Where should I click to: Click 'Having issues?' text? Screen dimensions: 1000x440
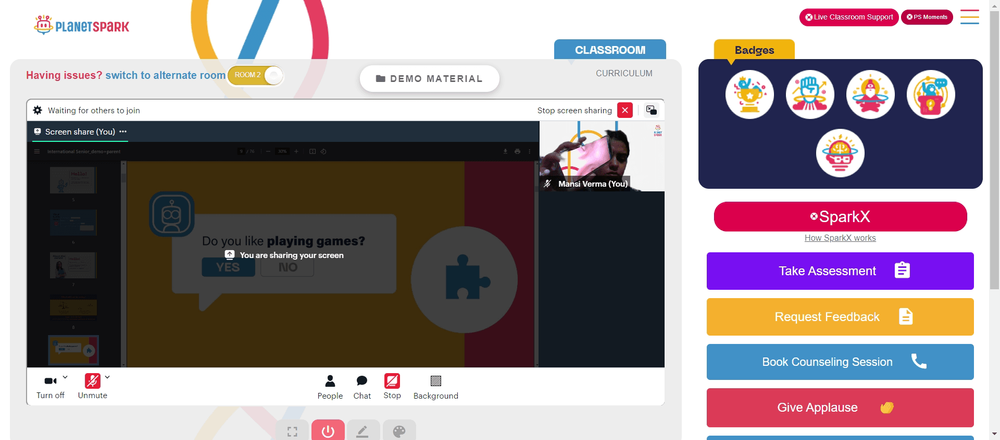[64, 75]
